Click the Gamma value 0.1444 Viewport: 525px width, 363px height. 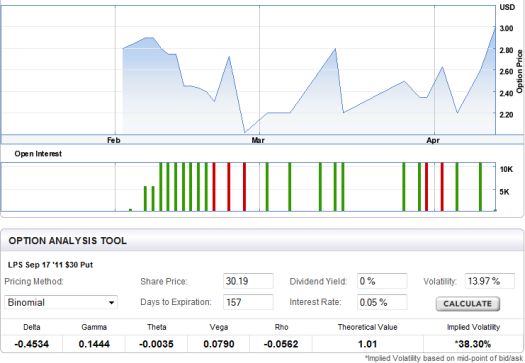(x=94, y=344)
